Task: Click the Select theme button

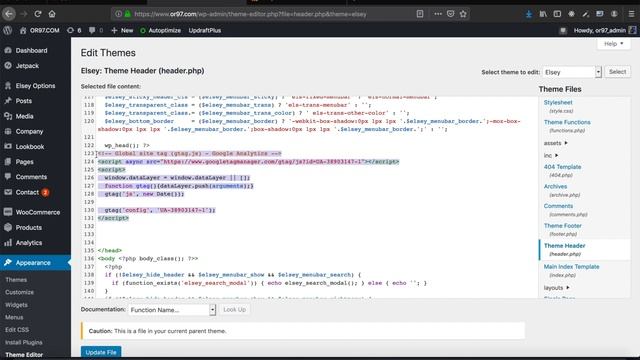Action: click(617, 72)
